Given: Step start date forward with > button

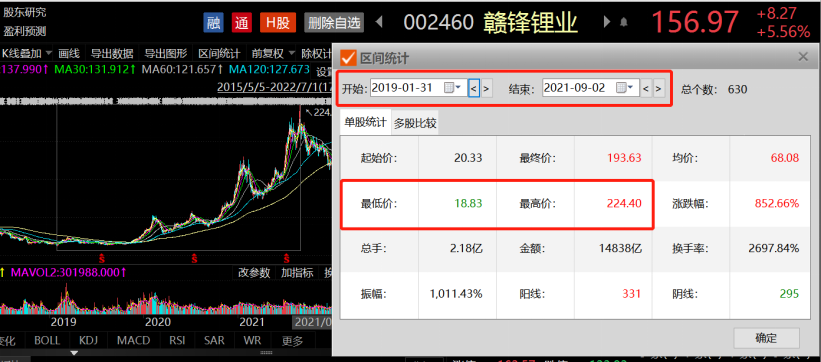Looking at the screenshot, I should [487, 89].
